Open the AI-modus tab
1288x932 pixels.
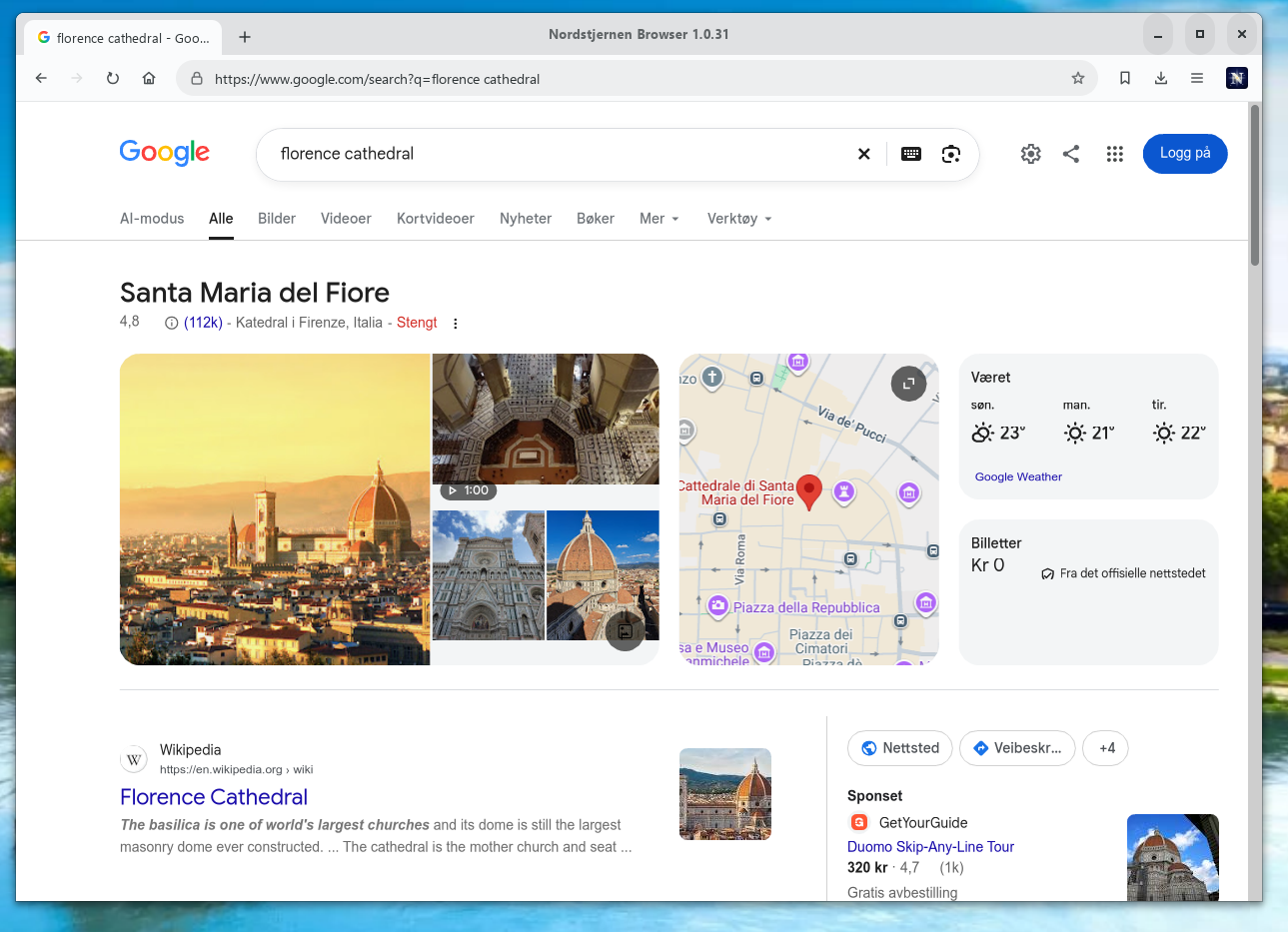(x=152, y=219)
